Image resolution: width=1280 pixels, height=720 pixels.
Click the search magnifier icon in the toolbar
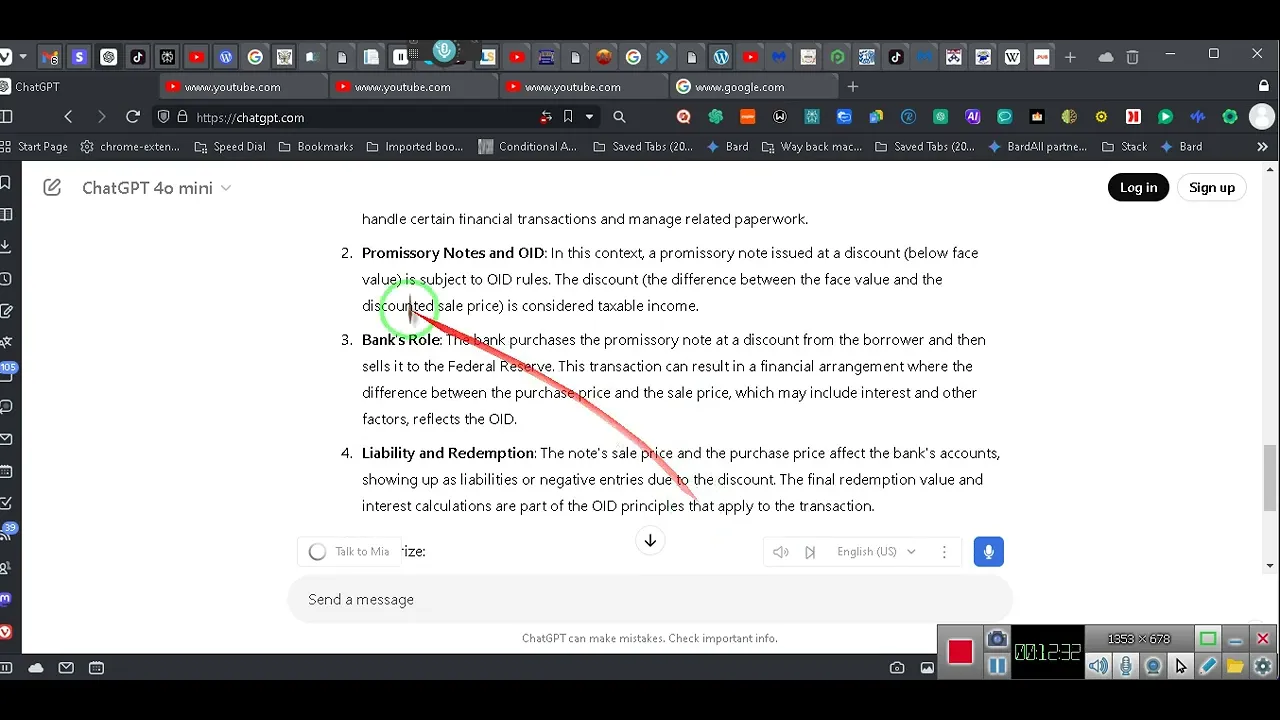tap(619, 117)
